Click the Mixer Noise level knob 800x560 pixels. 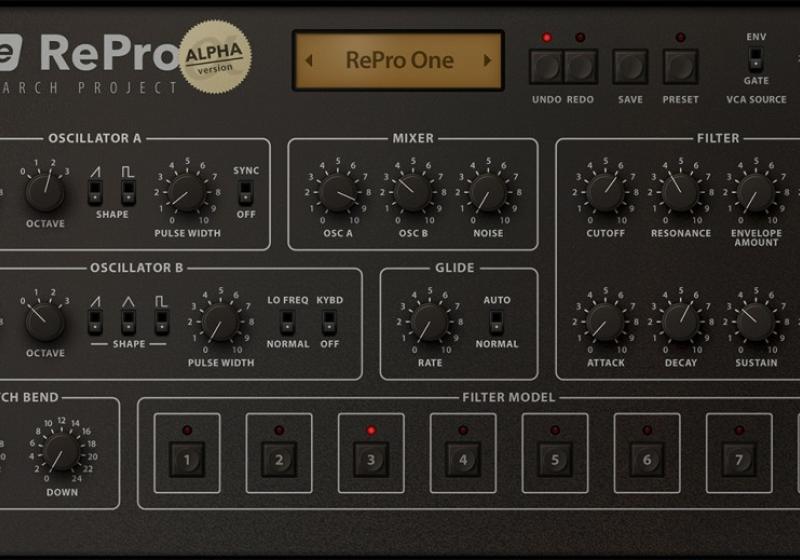pos(488,193)
